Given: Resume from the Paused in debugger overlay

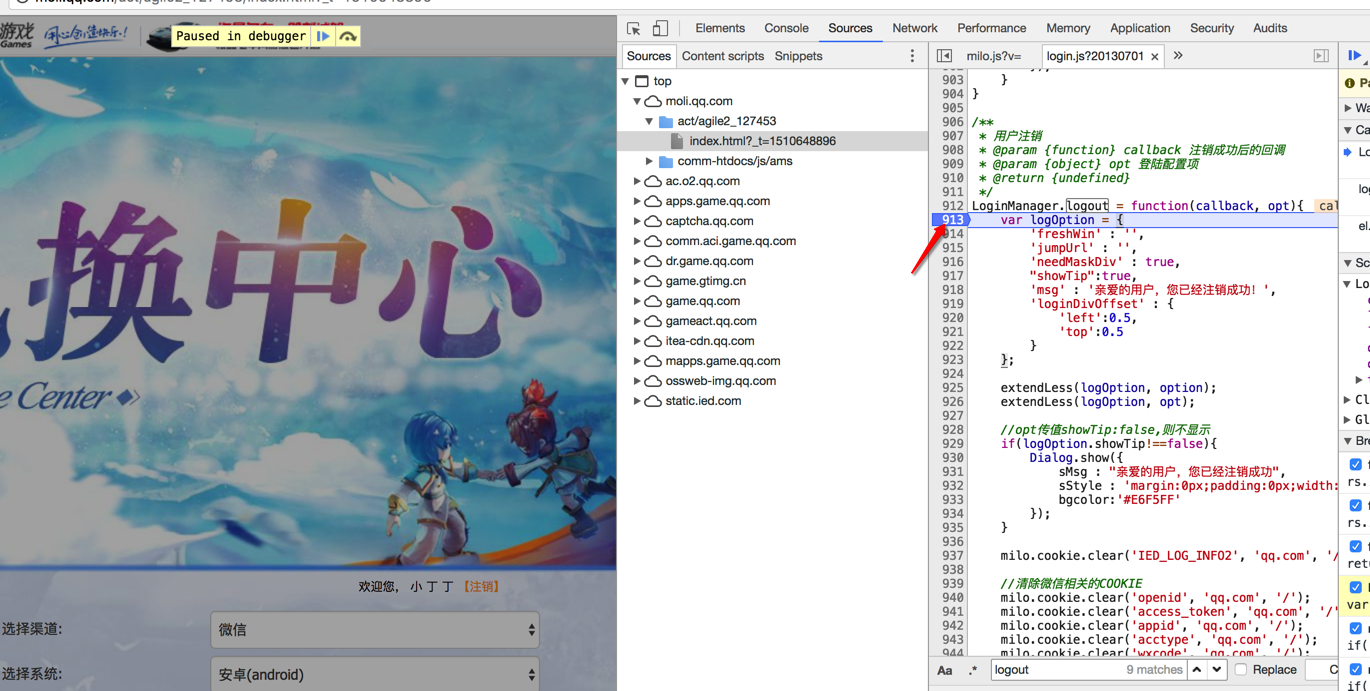Looking at the screenshot, I should [x=323, y=36].
